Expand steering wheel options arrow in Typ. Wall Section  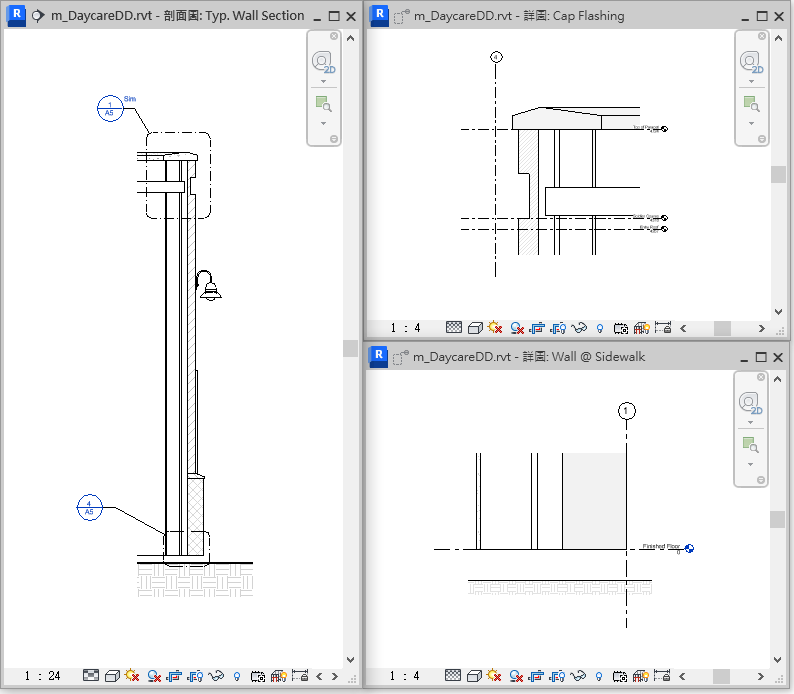point(324,81)
